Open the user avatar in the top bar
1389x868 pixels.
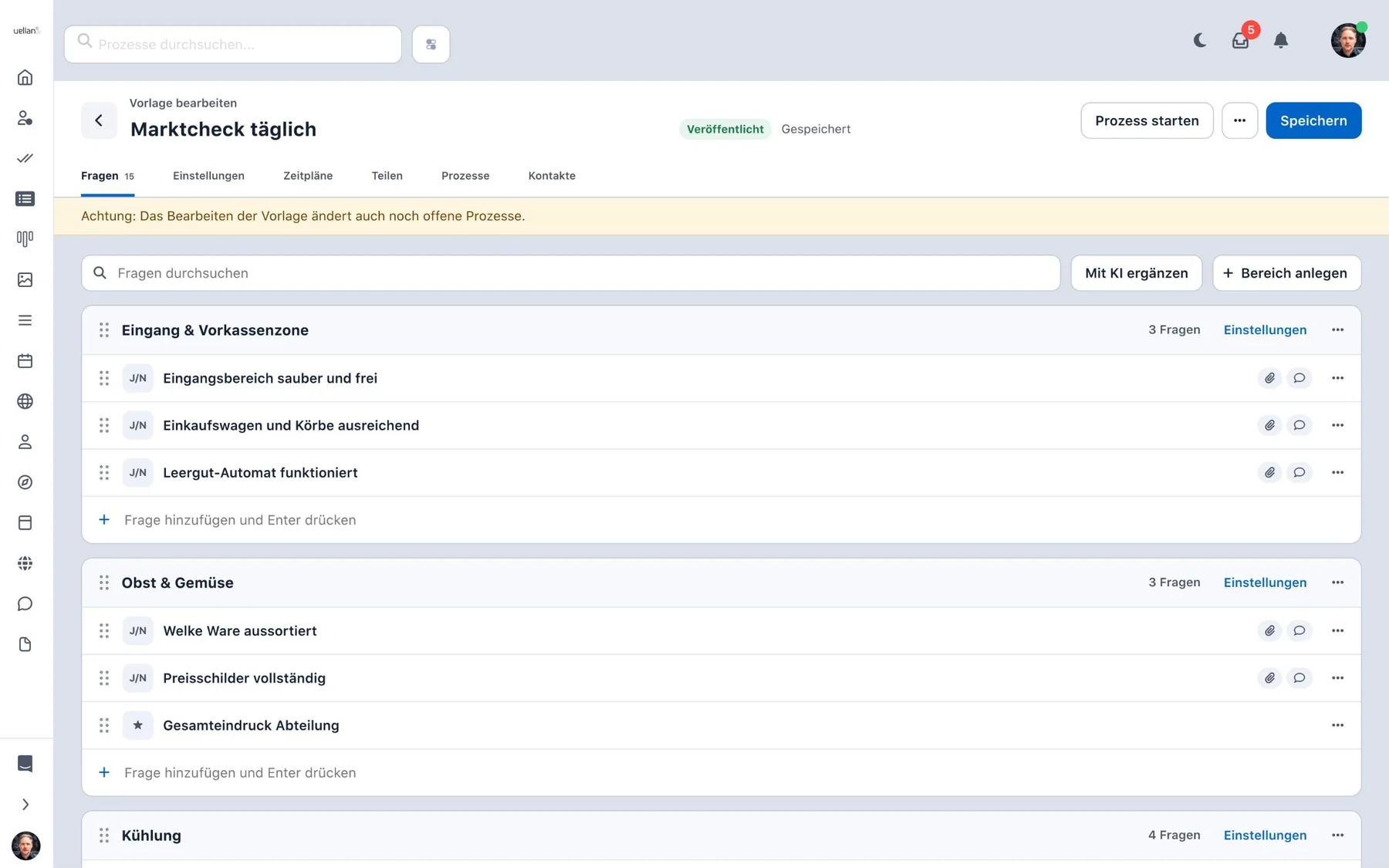(x=1348, y=40)
